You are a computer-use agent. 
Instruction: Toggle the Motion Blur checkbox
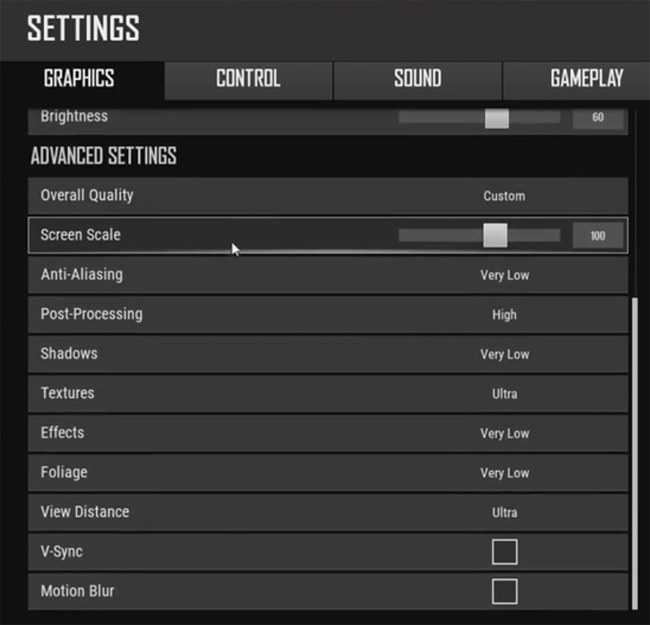tap(504, 591)
